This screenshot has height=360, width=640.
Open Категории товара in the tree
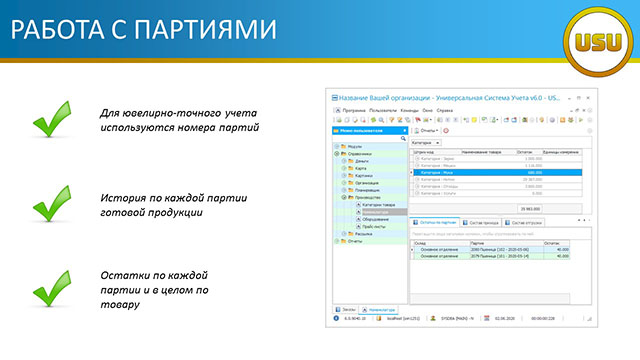tap(378, 204)
